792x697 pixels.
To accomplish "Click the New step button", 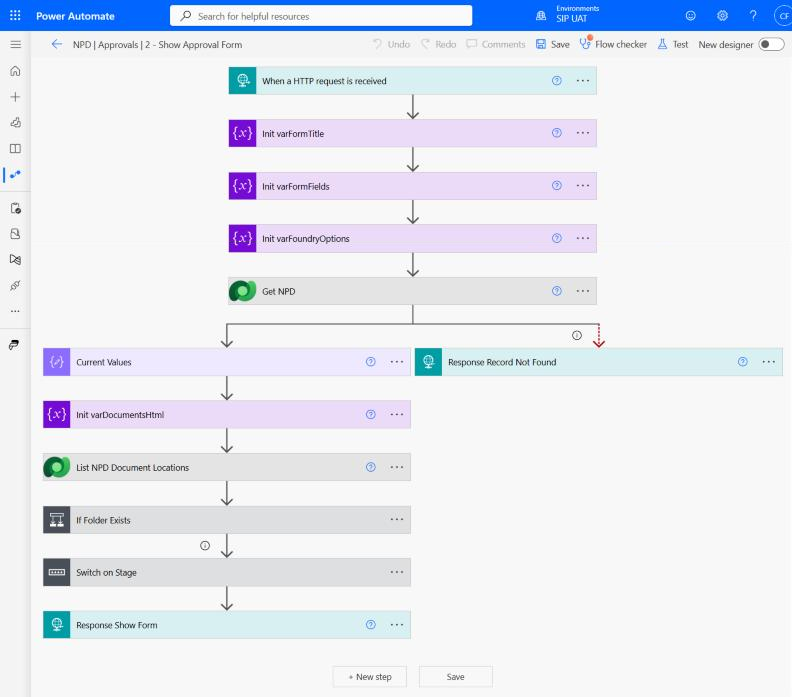I will pyautogui.click(x=370, y=677).
